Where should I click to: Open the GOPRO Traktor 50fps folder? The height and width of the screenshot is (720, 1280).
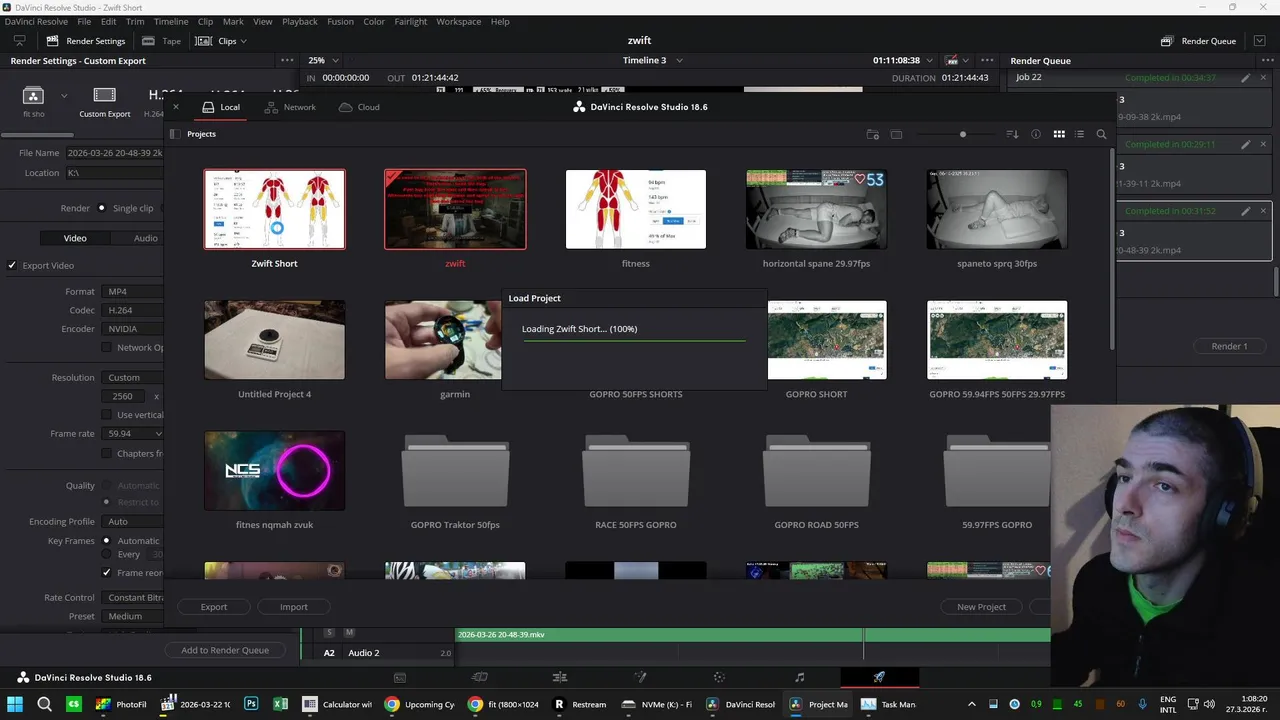click(x=455, y=471)
